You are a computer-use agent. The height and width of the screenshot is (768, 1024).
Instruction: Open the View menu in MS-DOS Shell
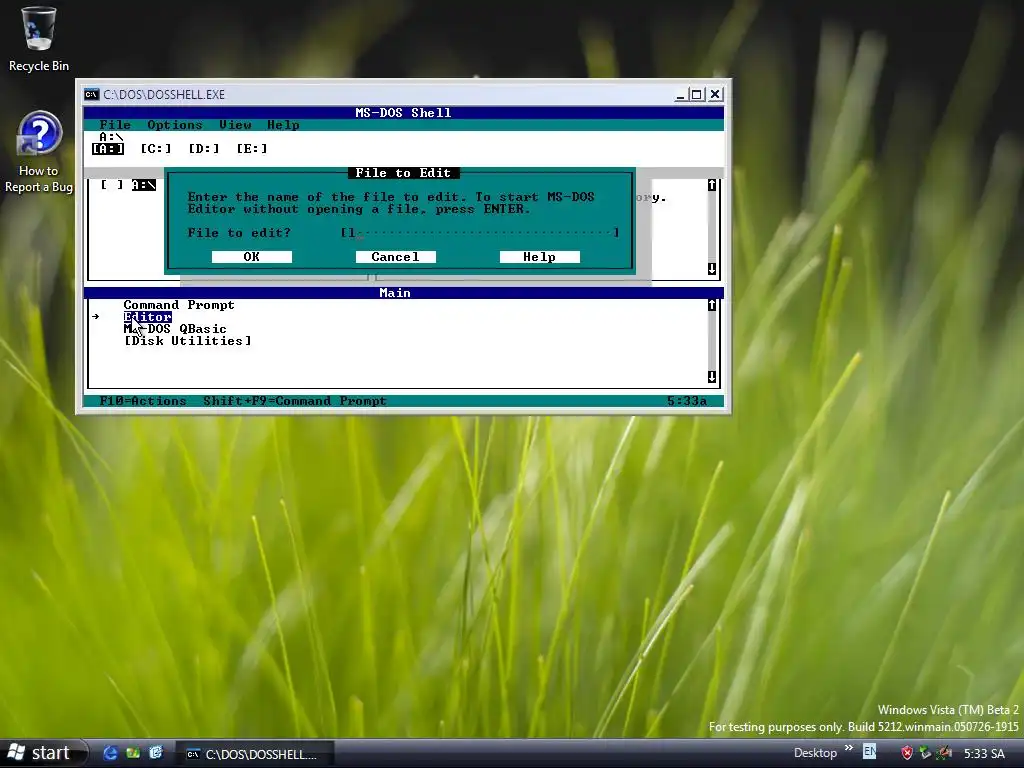(235, 125)
